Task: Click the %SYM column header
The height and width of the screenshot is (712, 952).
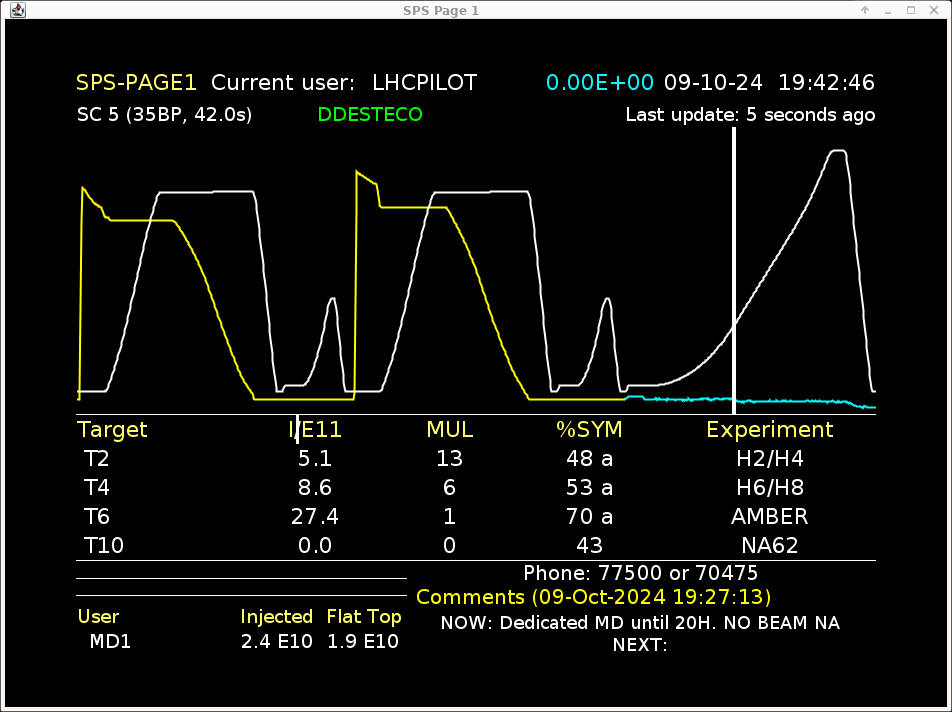Action: pos(589,430)
